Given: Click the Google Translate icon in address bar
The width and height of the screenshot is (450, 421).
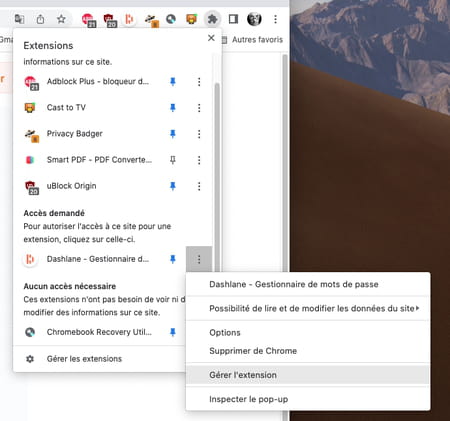Looking at the screenshot, I should [19, 19].
